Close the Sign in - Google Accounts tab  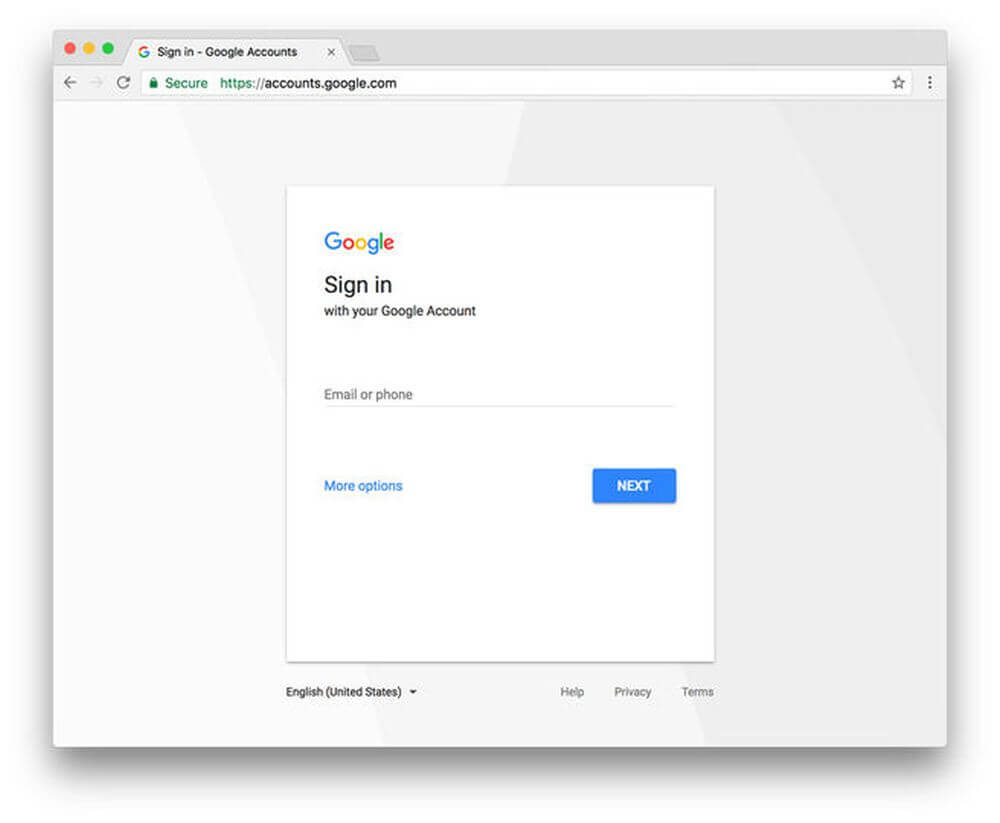pyautogui.click(x=331, y=52)
